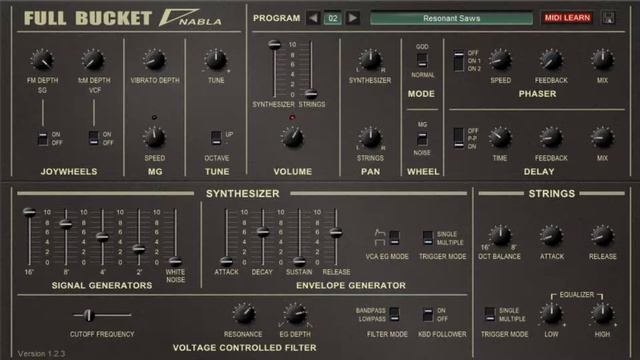Select the previous program arrow
640x360 pixels.
click(x=313, y=18)
